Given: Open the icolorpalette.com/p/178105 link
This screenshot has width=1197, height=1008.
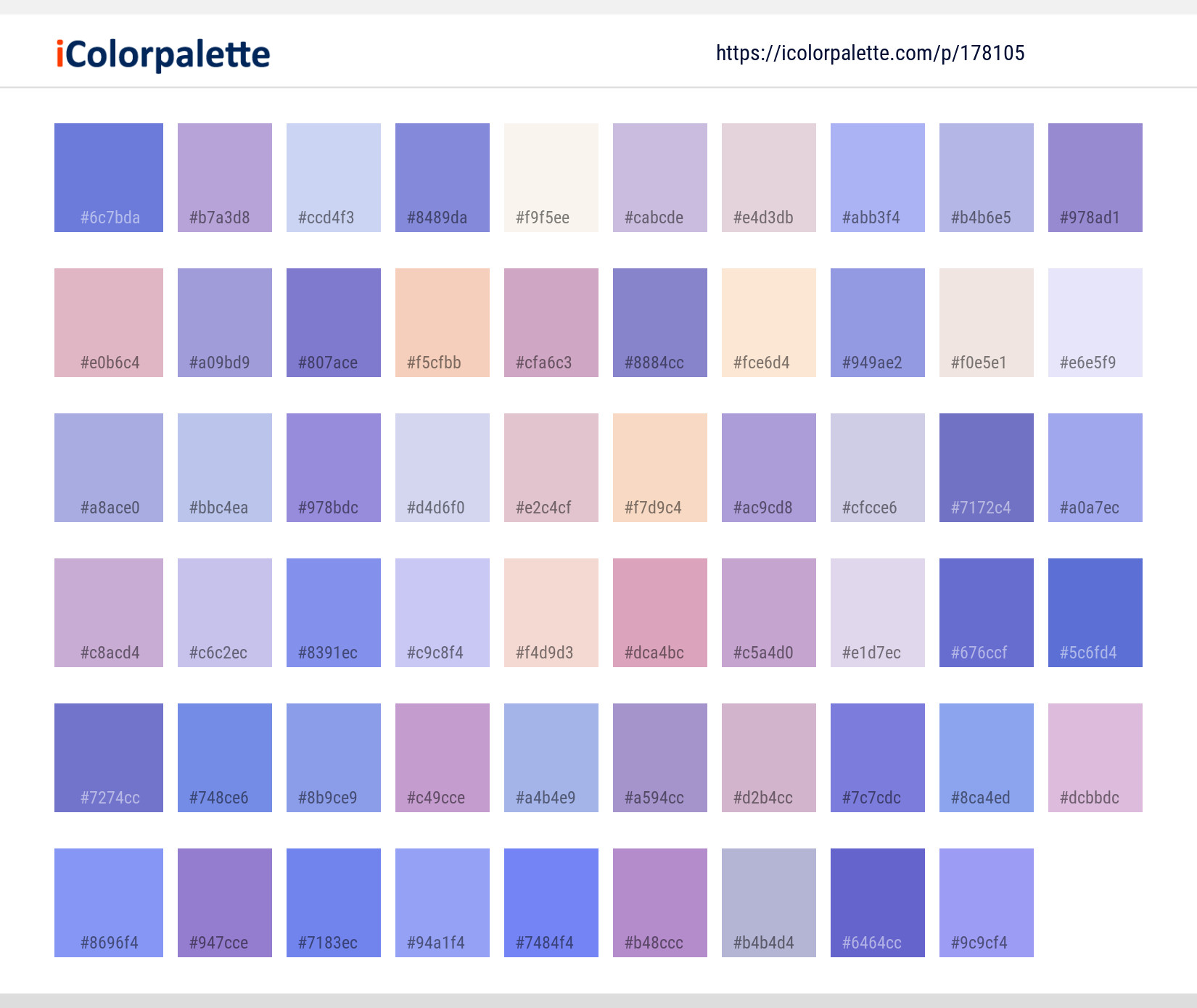Looking at the screenshot, I should click(x=870, y=53).
